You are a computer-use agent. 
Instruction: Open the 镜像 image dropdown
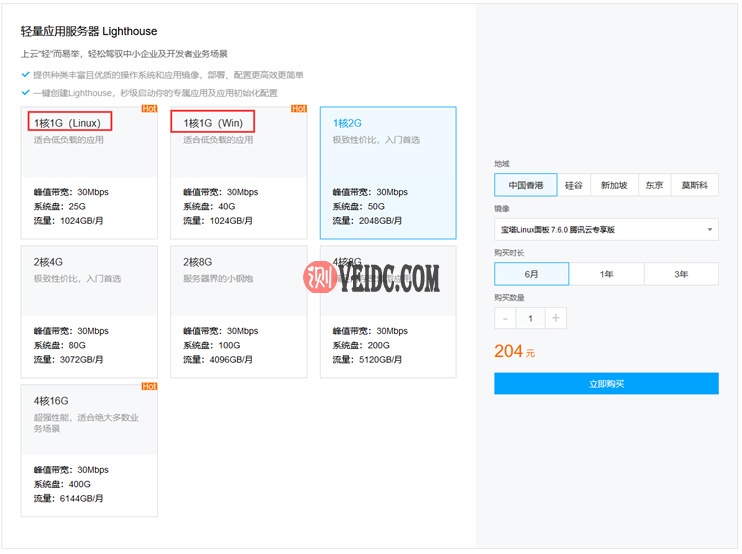[606, 229]
